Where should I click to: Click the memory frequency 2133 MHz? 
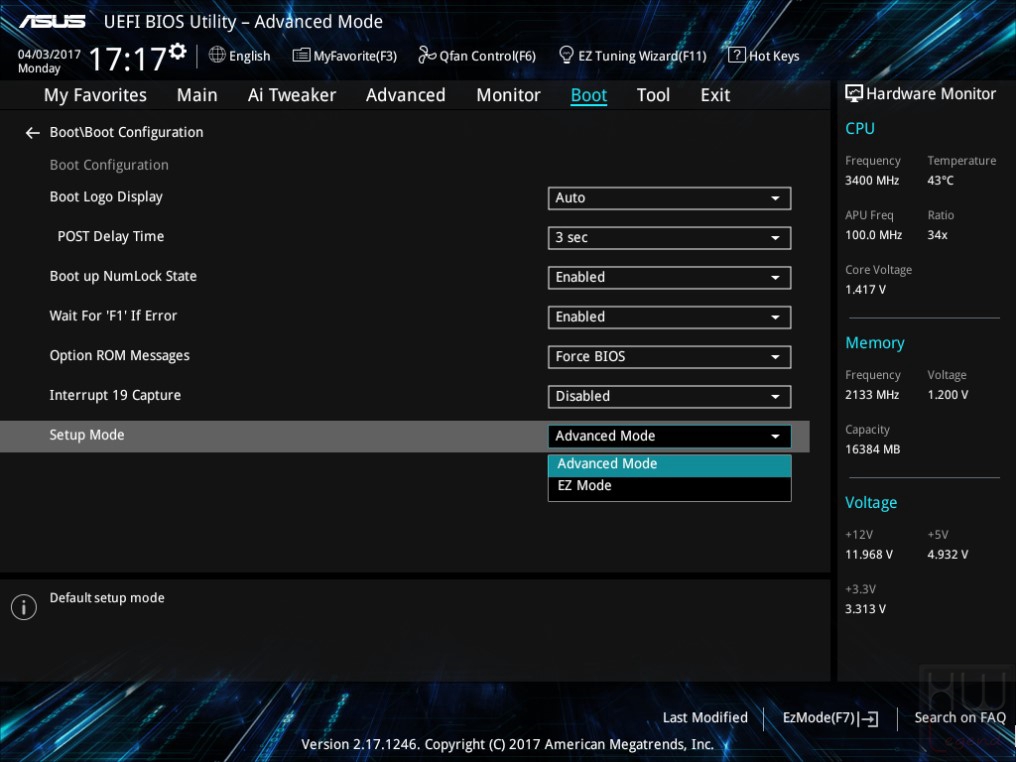pos(872,395)
